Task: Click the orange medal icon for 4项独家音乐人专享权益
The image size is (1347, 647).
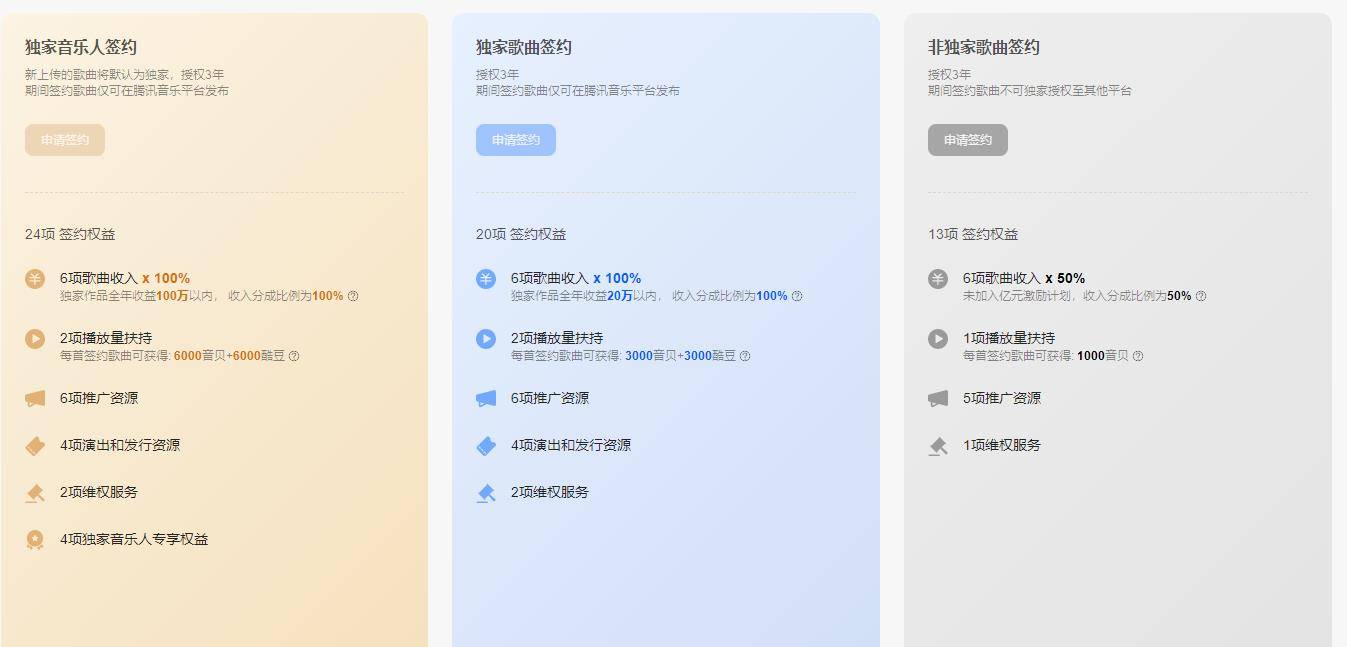Action: pos(35,540)
